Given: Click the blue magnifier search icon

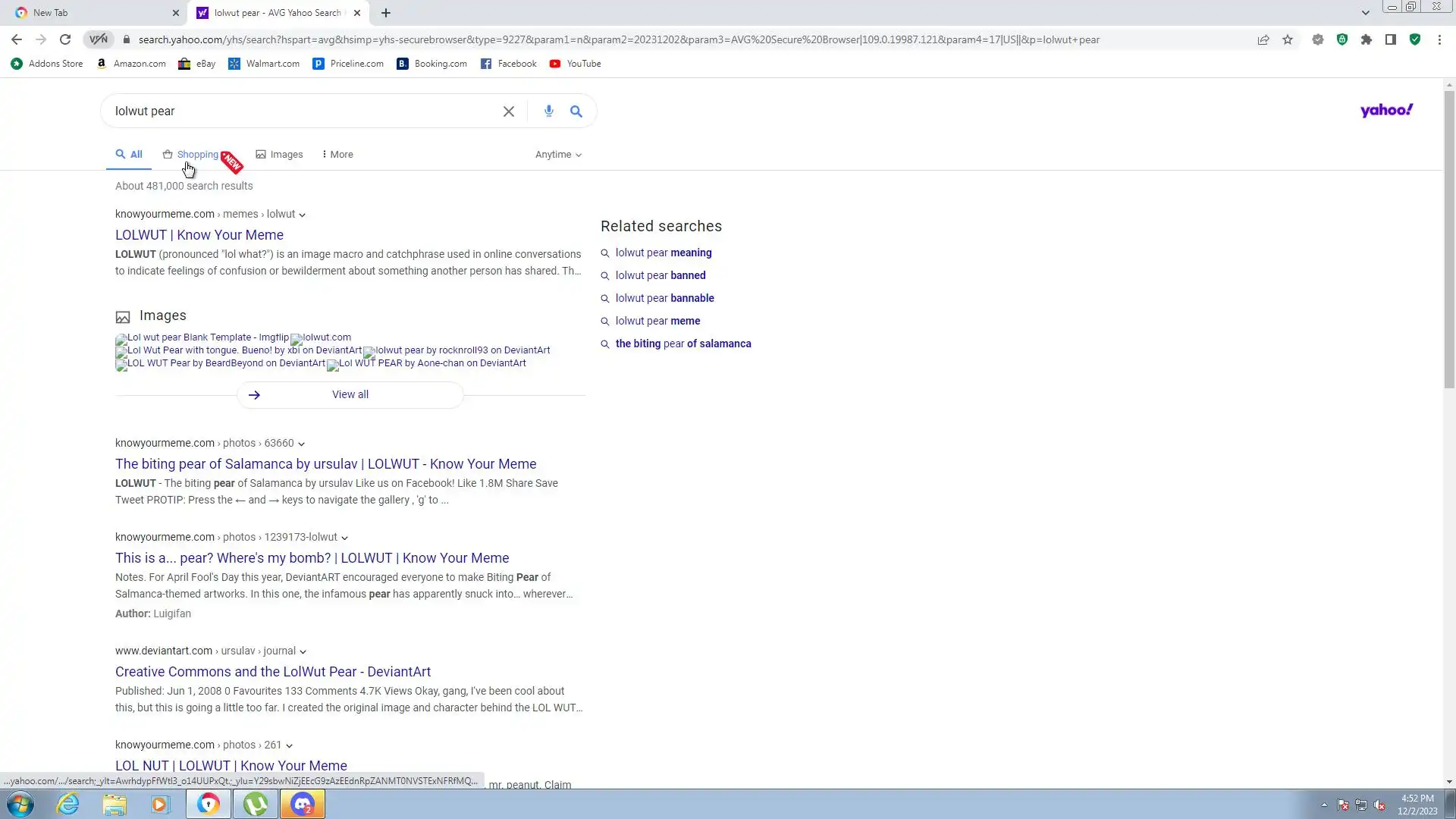Looking at the screenshot, I should click(x=576, y=111).
